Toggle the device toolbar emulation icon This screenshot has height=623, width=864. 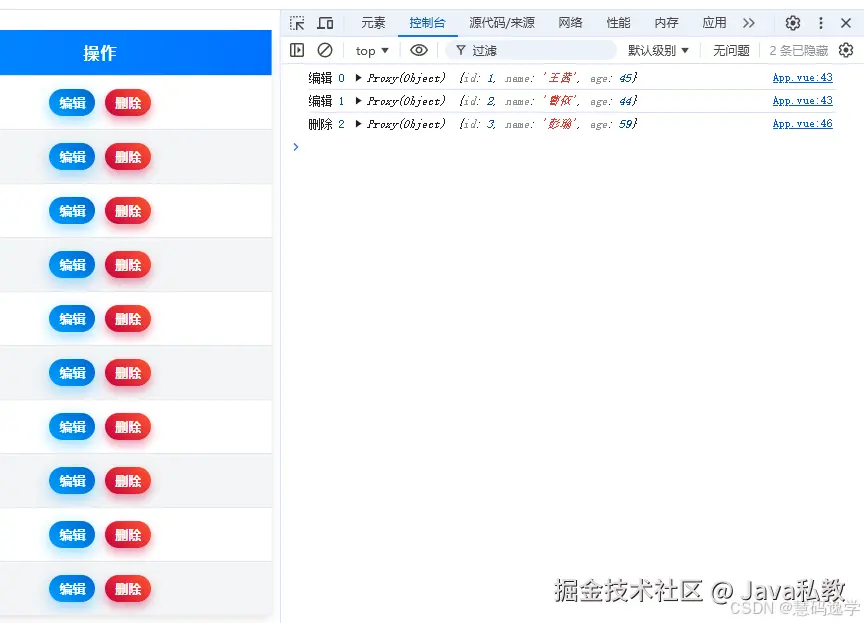click(325, 22)
